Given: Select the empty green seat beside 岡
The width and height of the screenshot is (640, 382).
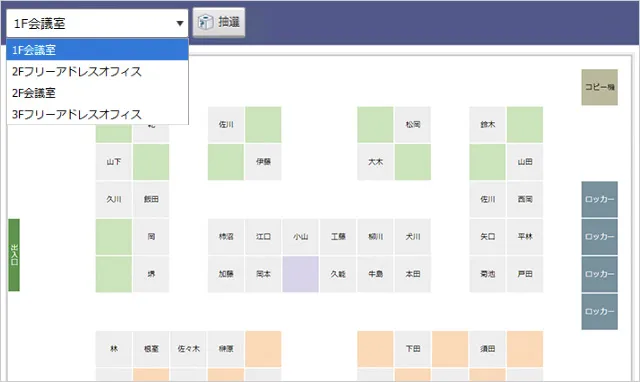Looking at the screenshot, I should coord(114,237).
